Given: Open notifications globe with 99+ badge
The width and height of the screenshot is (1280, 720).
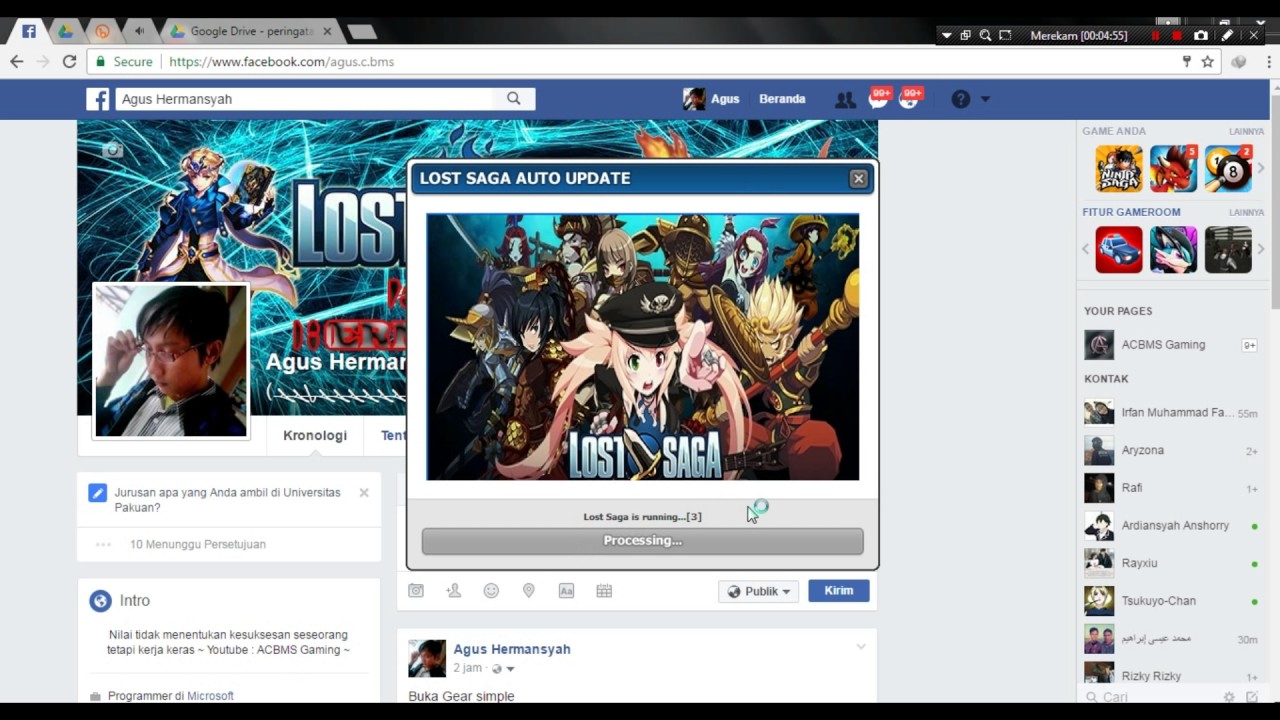Looking at the screenshot, I should (x=910, y=99).
